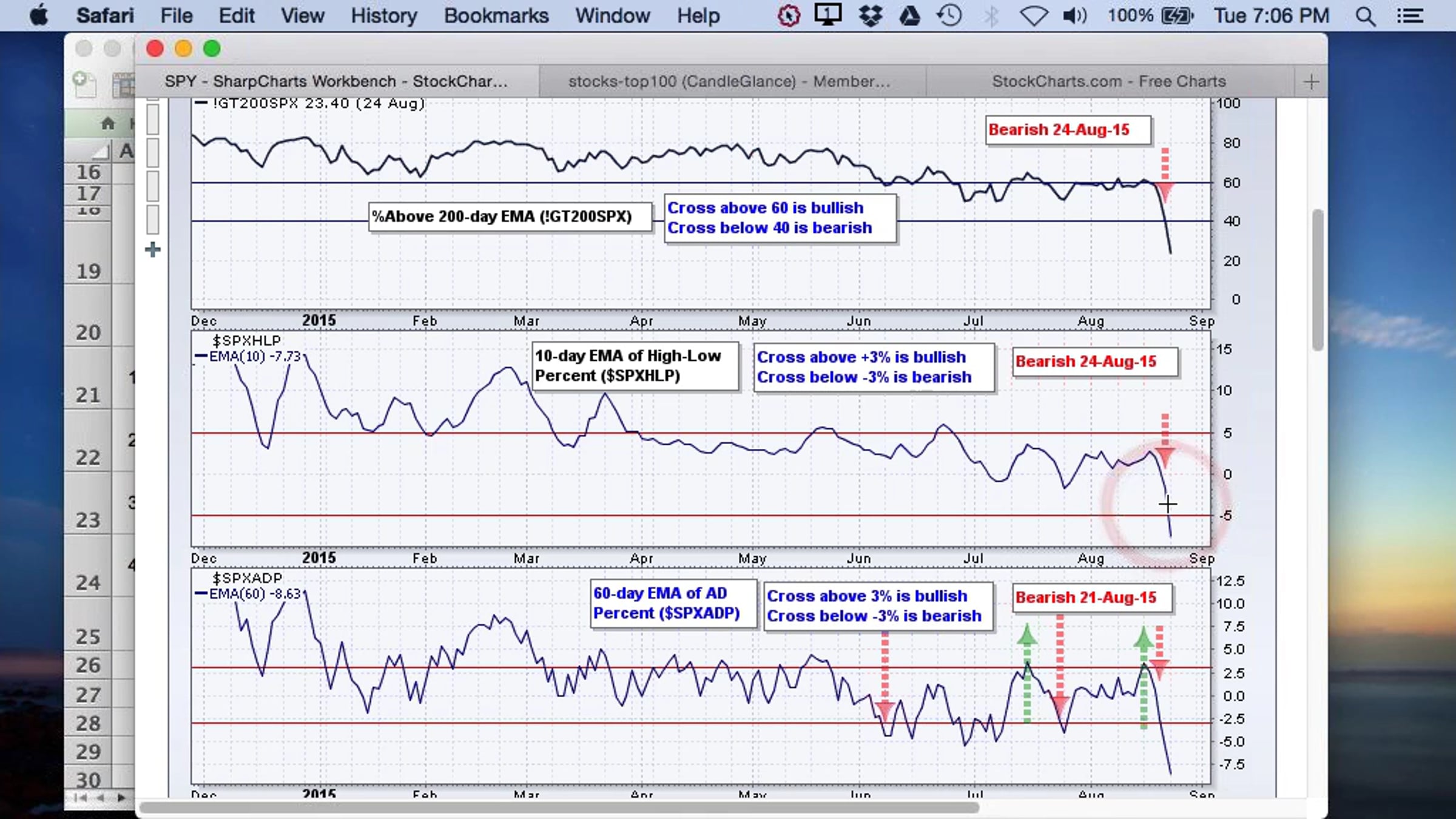Open the Safari application menu
1456x819 pixels.
105,16
